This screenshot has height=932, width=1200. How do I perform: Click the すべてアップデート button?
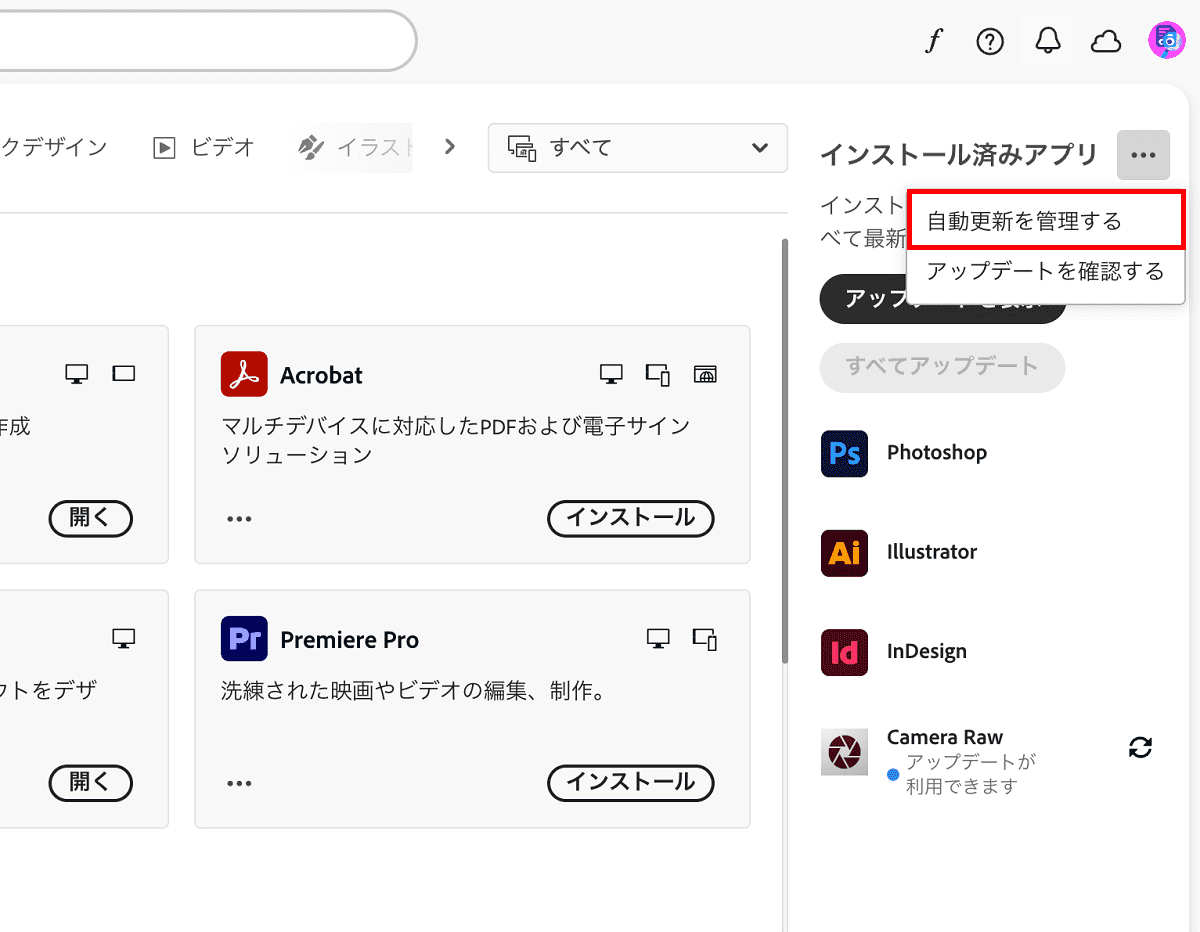click(942, 366)
